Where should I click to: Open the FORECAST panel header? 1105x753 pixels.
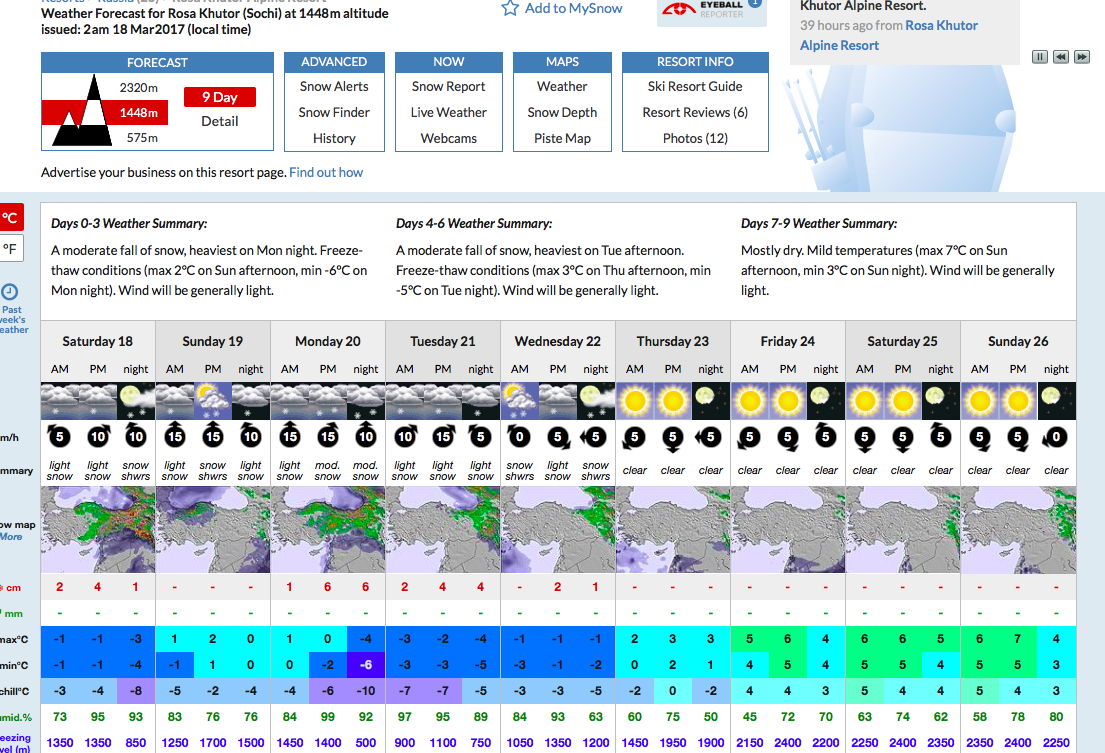[157, 63]
